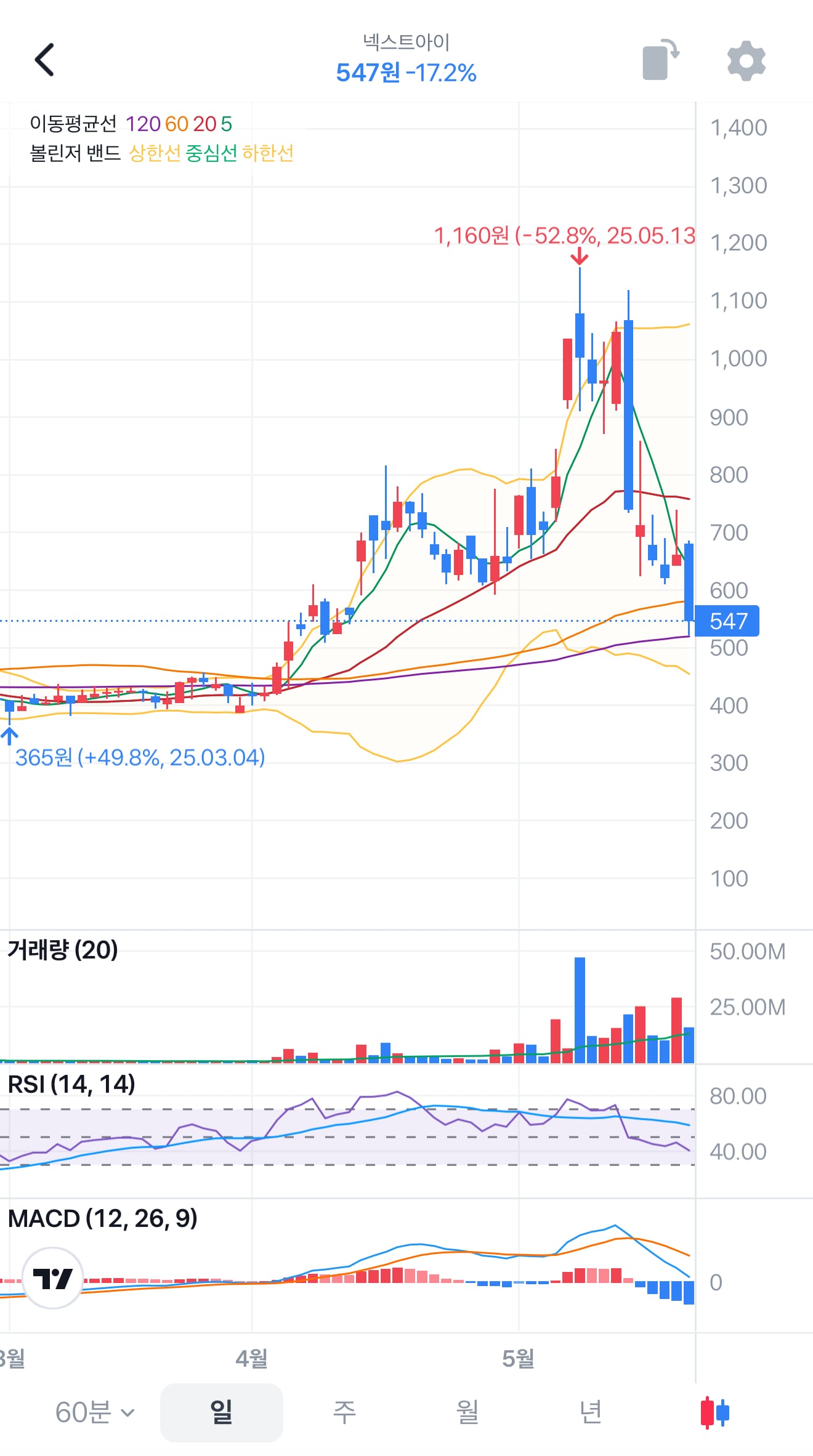
Task: Tap the 넥스트아이 stock name header
Action: pyautogui.click(x=407, y=42)
